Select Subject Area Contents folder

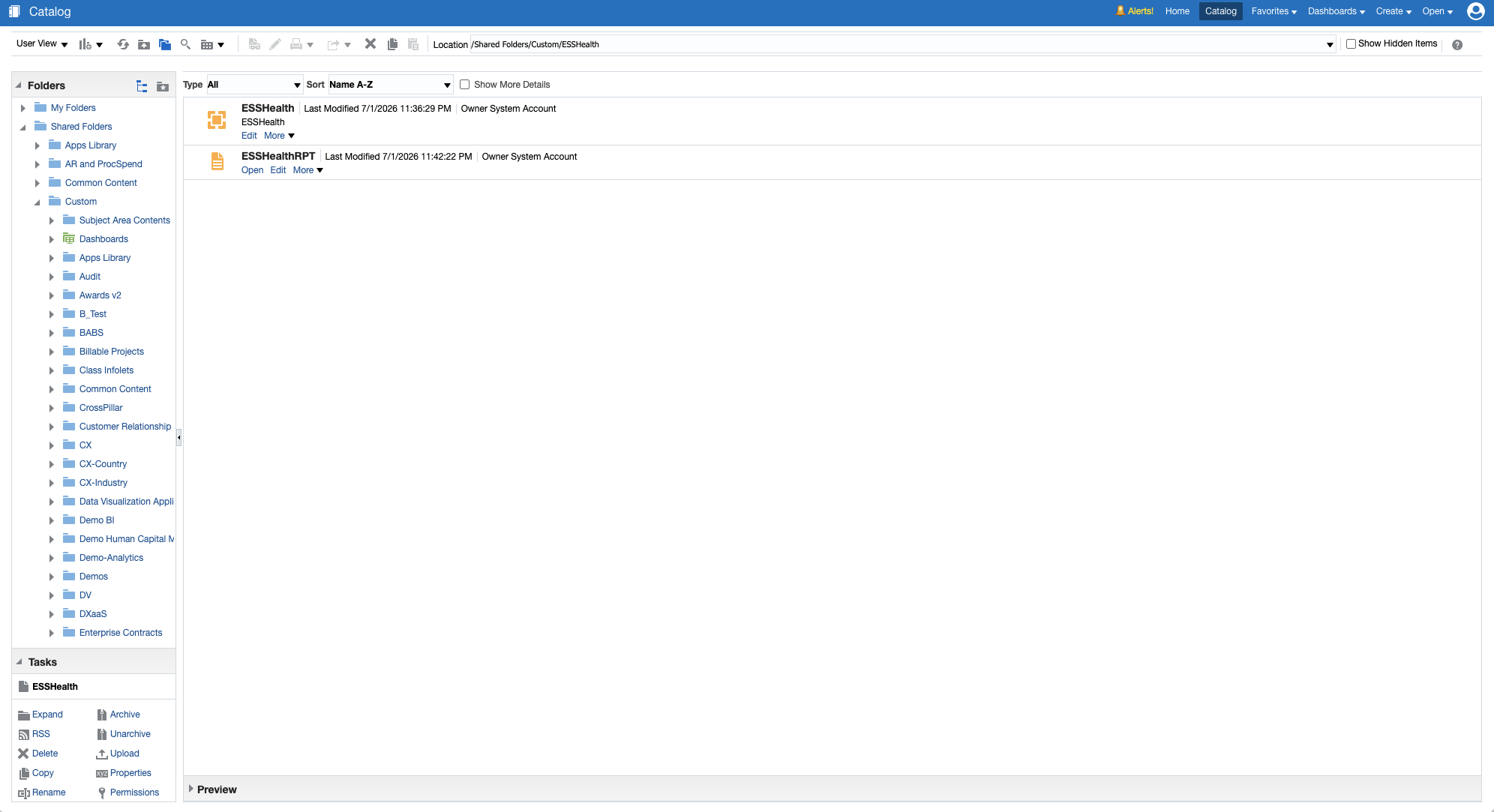(x=124, y=220)
